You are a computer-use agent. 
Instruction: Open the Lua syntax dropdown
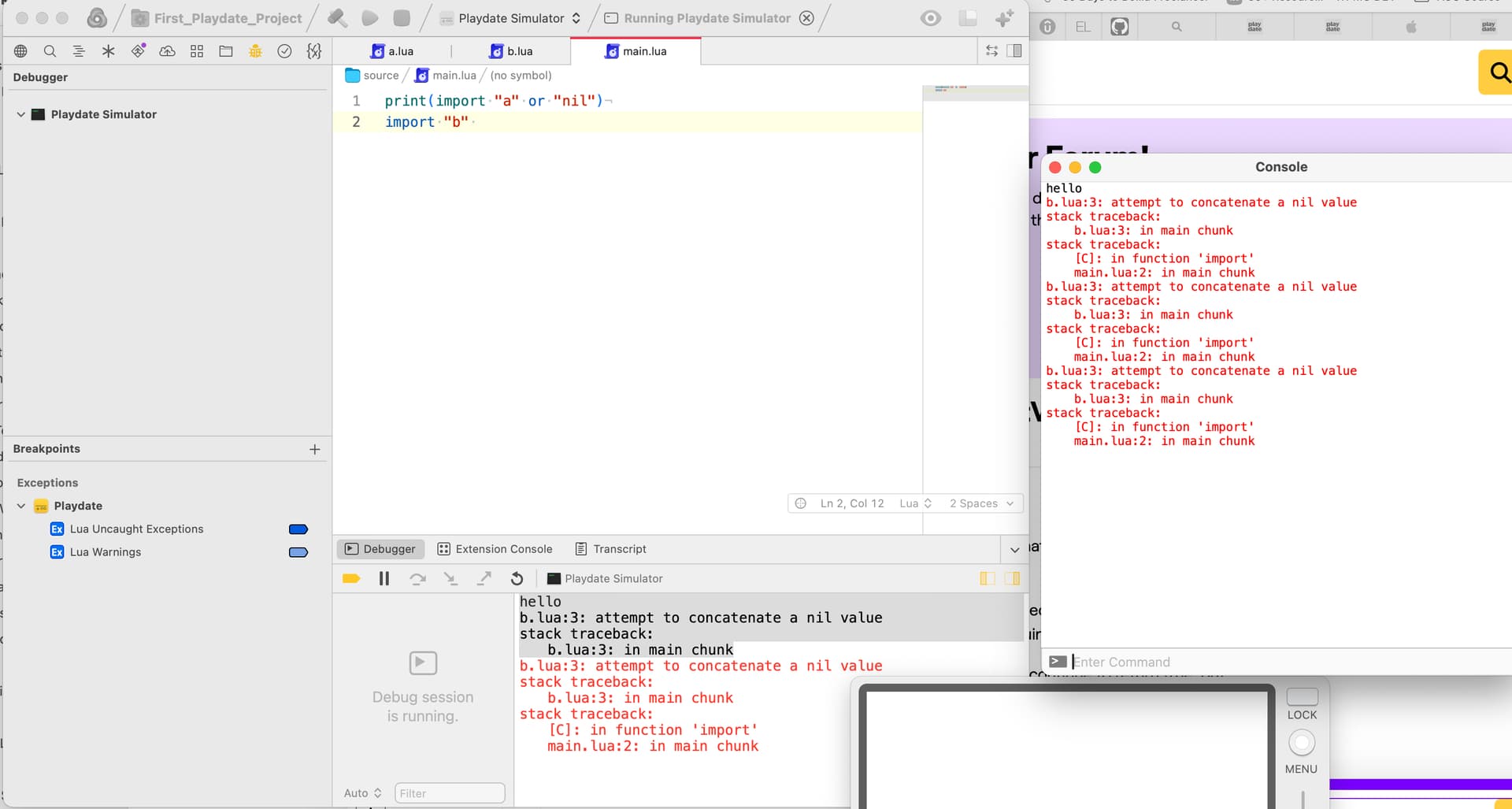point(916,503)
